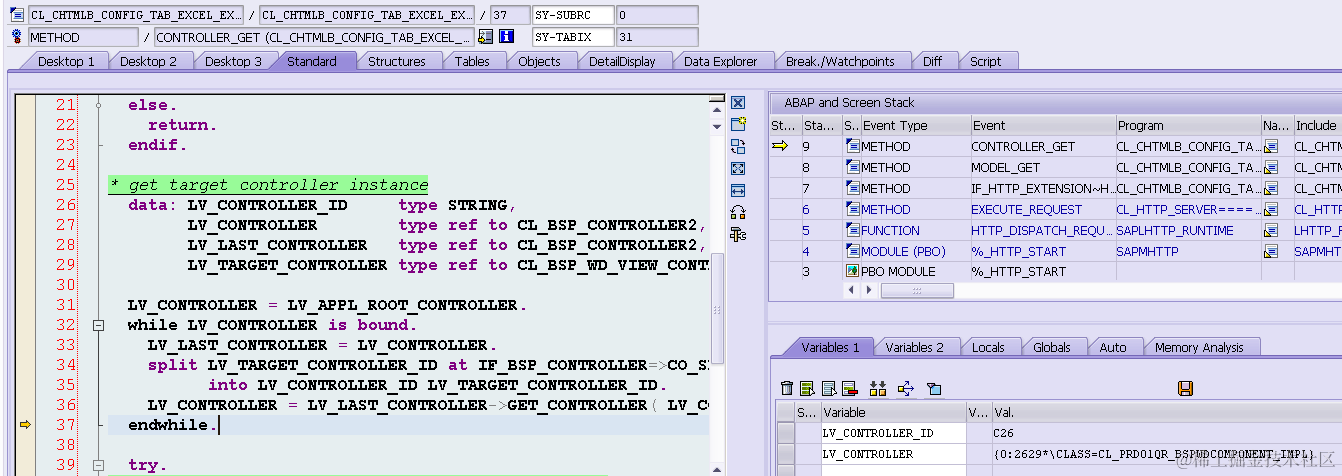Click the icon before the METHOD field
The image size is (1342, 476).
17,37
